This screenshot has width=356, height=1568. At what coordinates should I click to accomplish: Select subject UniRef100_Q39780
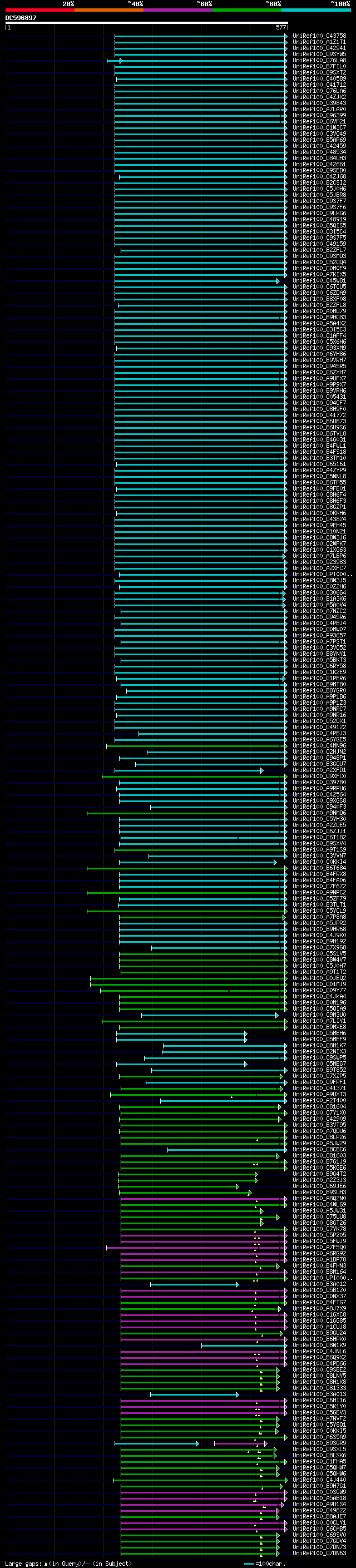pos(319,782)
